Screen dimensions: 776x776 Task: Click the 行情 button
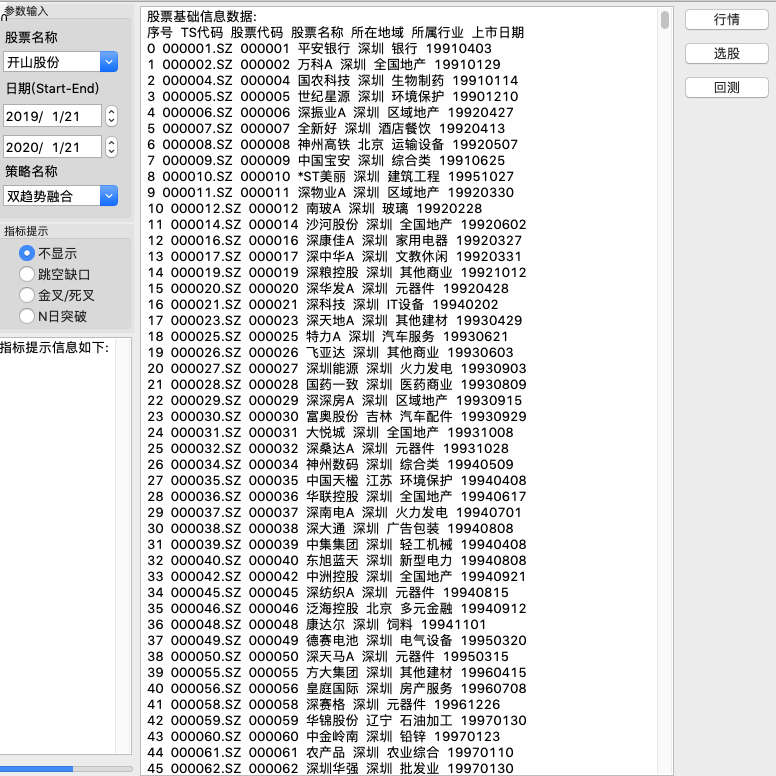click(726, 20)
